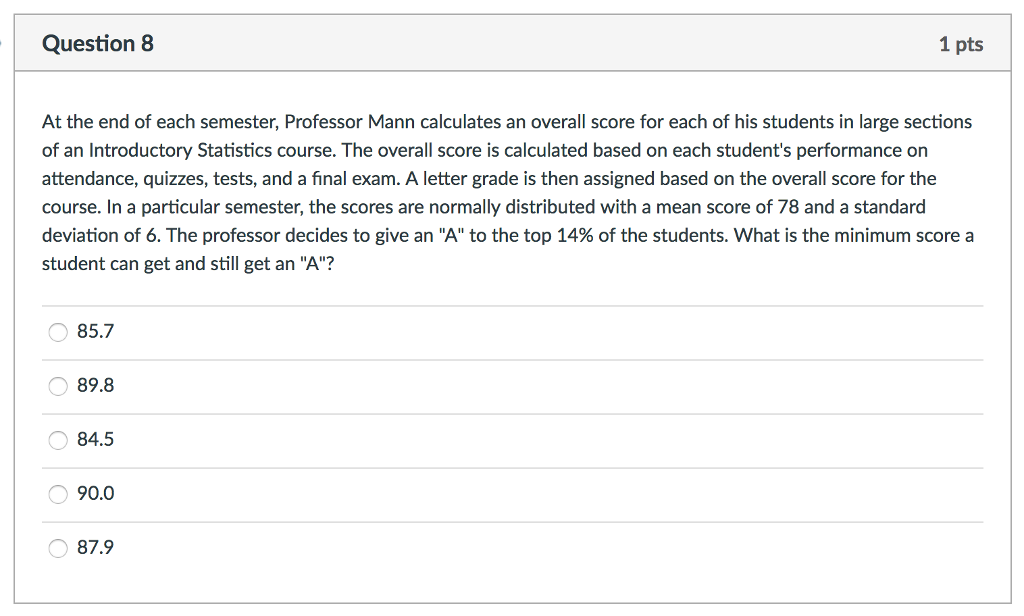Click the answer label reading 90.0
Screen dimensions: 1024x616
pos(94,494)
